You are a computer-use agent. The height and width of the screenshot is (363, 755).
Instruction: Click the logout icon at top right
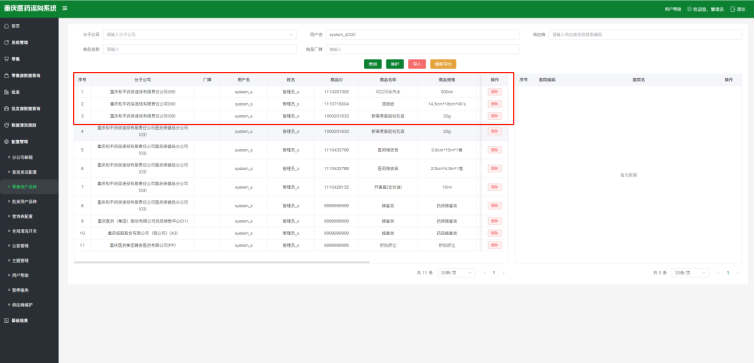(x=733, y=9)
